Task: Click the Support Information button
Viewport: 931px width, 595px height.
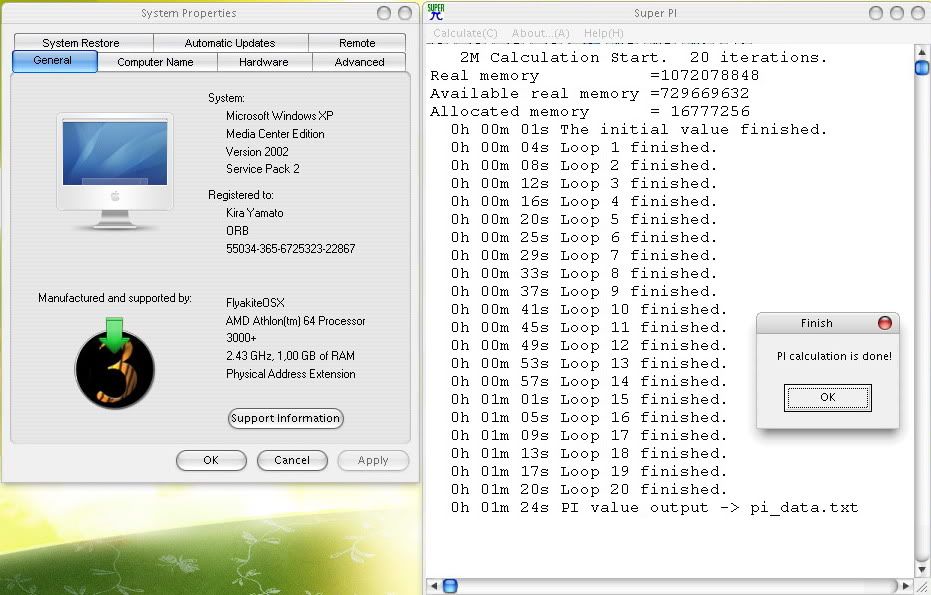Action: pyautogui.click(x=286, y=418)
